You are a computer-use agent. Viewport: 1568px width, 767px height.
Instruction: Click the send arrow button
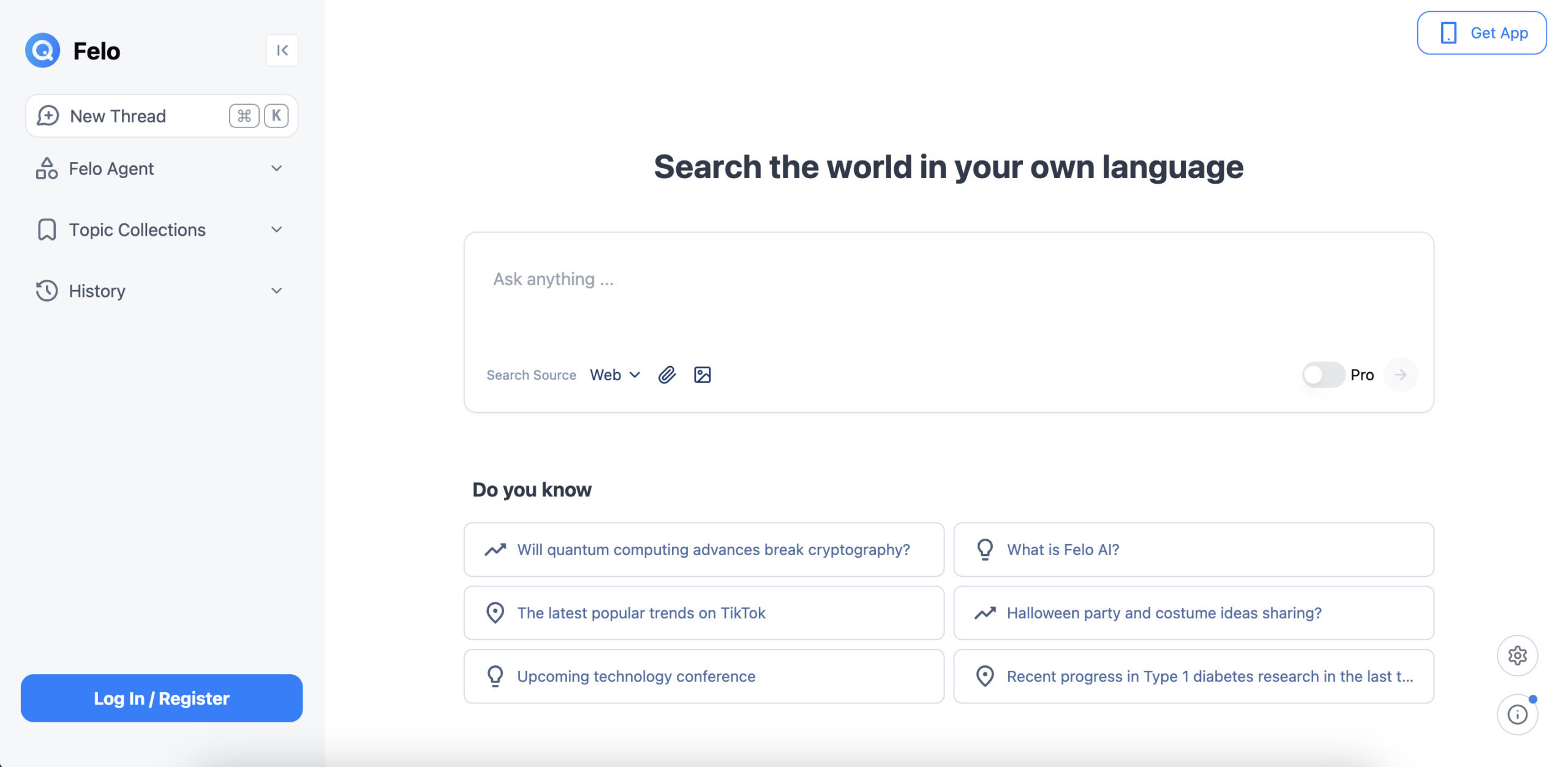1400,375
